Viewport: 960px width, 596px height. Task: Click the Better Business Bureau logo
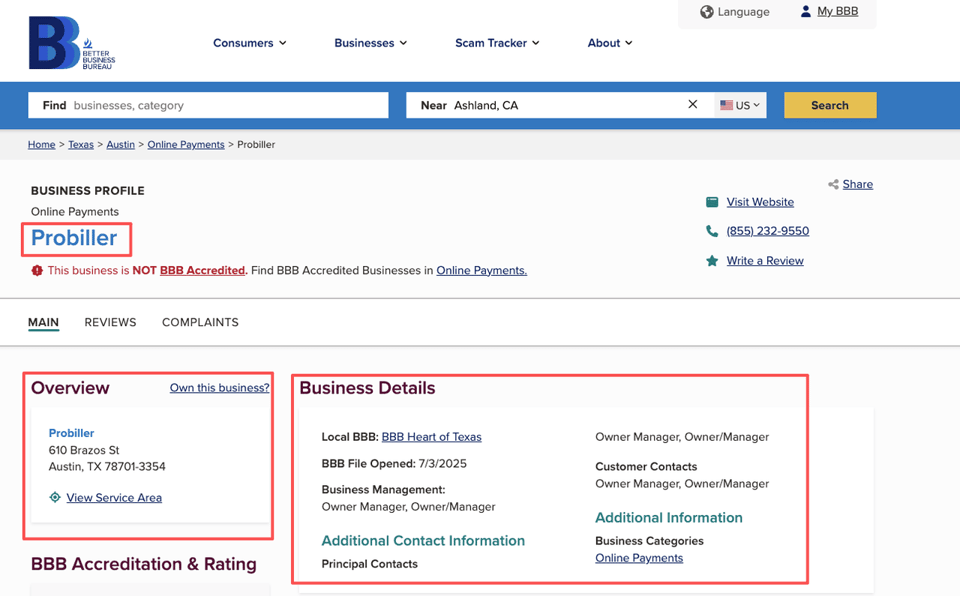[x=72, y=43]
